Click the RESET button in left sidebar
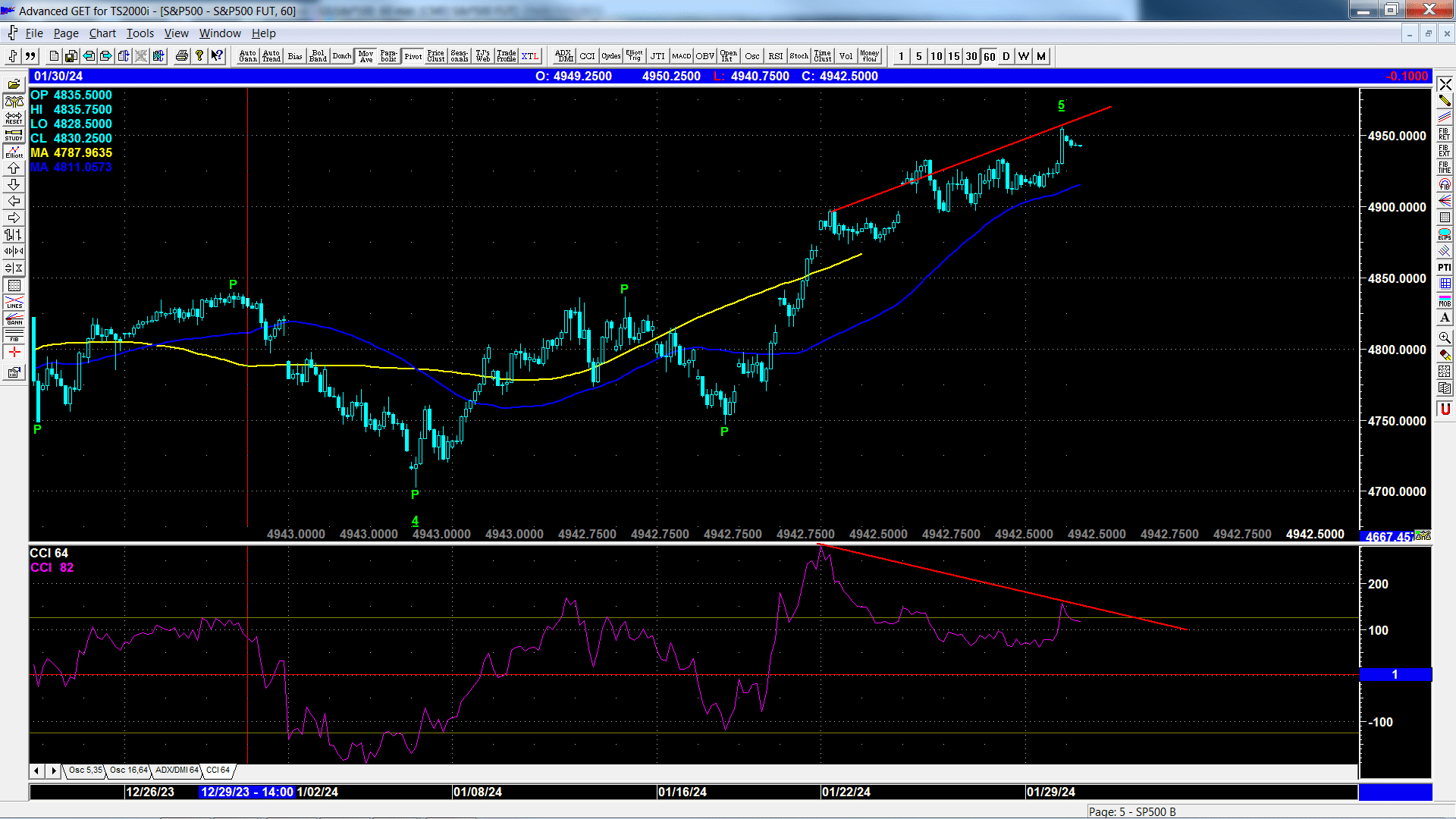 [x=14, y=118]
